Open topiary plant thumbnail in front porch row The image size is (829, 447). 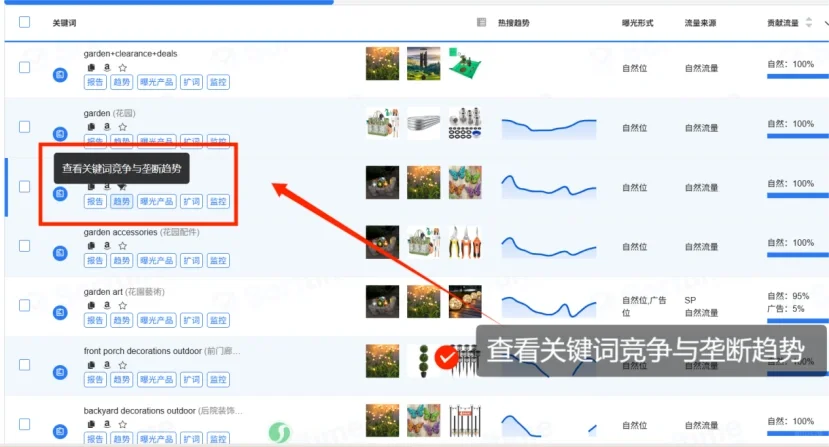(x=422, y=361)
